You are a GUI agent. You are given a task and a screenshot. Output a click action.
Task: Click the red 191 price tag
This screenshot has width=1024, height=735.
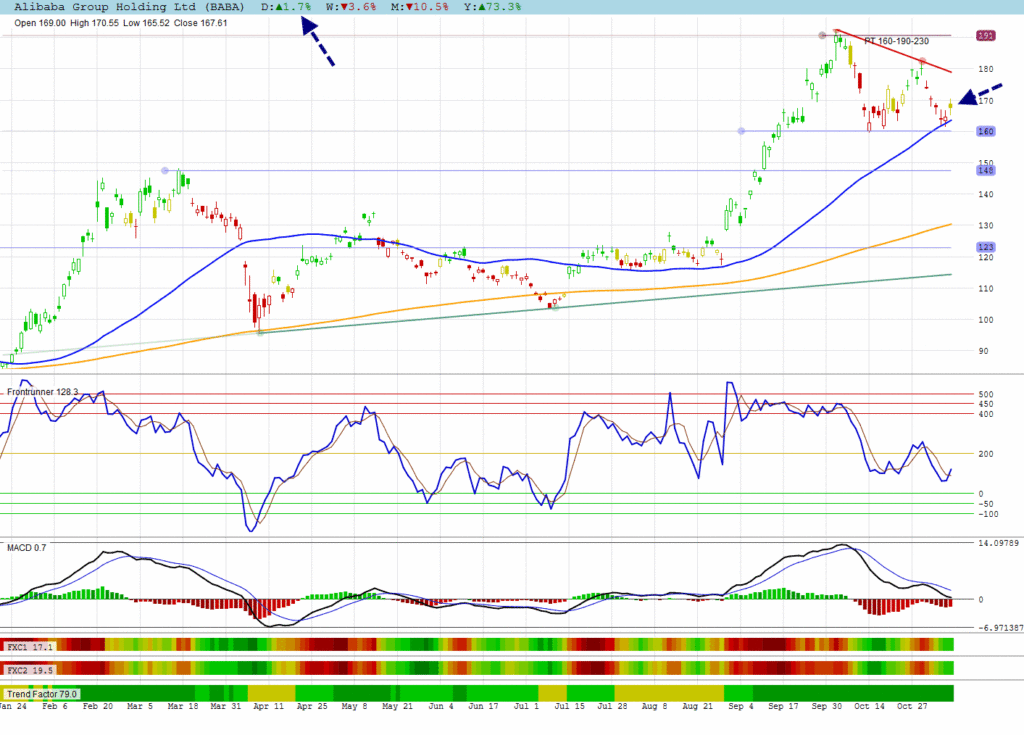[985, 35]
